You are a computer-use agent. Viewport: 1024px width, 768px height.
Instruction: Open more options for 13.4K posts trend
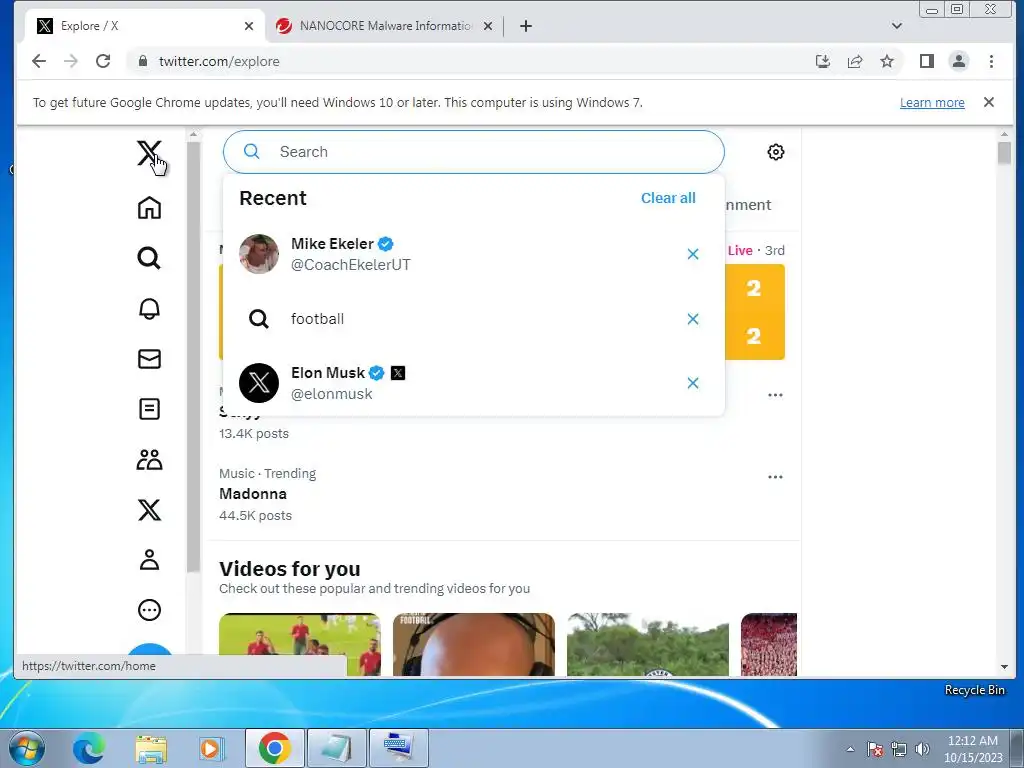(x=775, y=395)
